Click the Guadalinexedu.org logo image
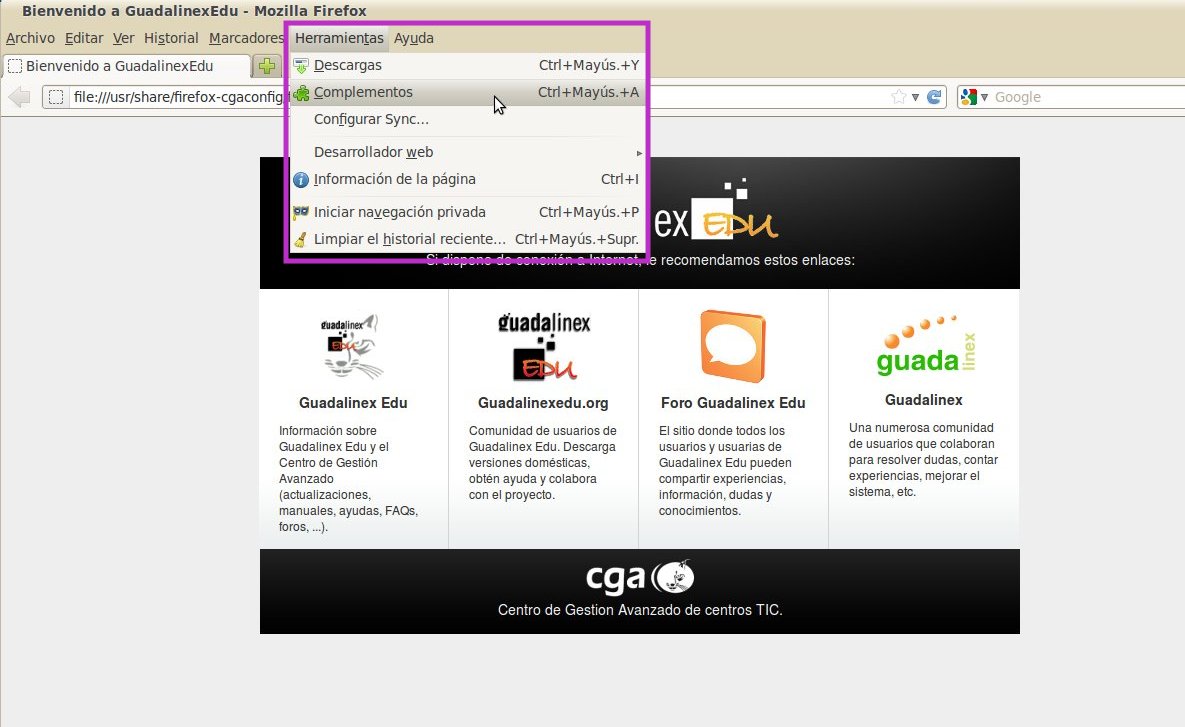The height and width of the screenshot is (727, 1185). coord(543,347)
